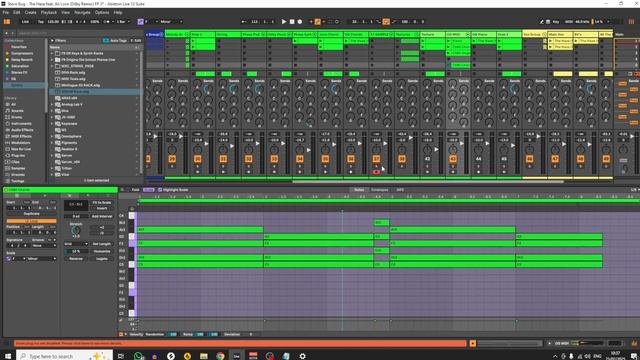Select the Compressors collection
This screenshot has height=360, width=640.
[x=22, y=53]
